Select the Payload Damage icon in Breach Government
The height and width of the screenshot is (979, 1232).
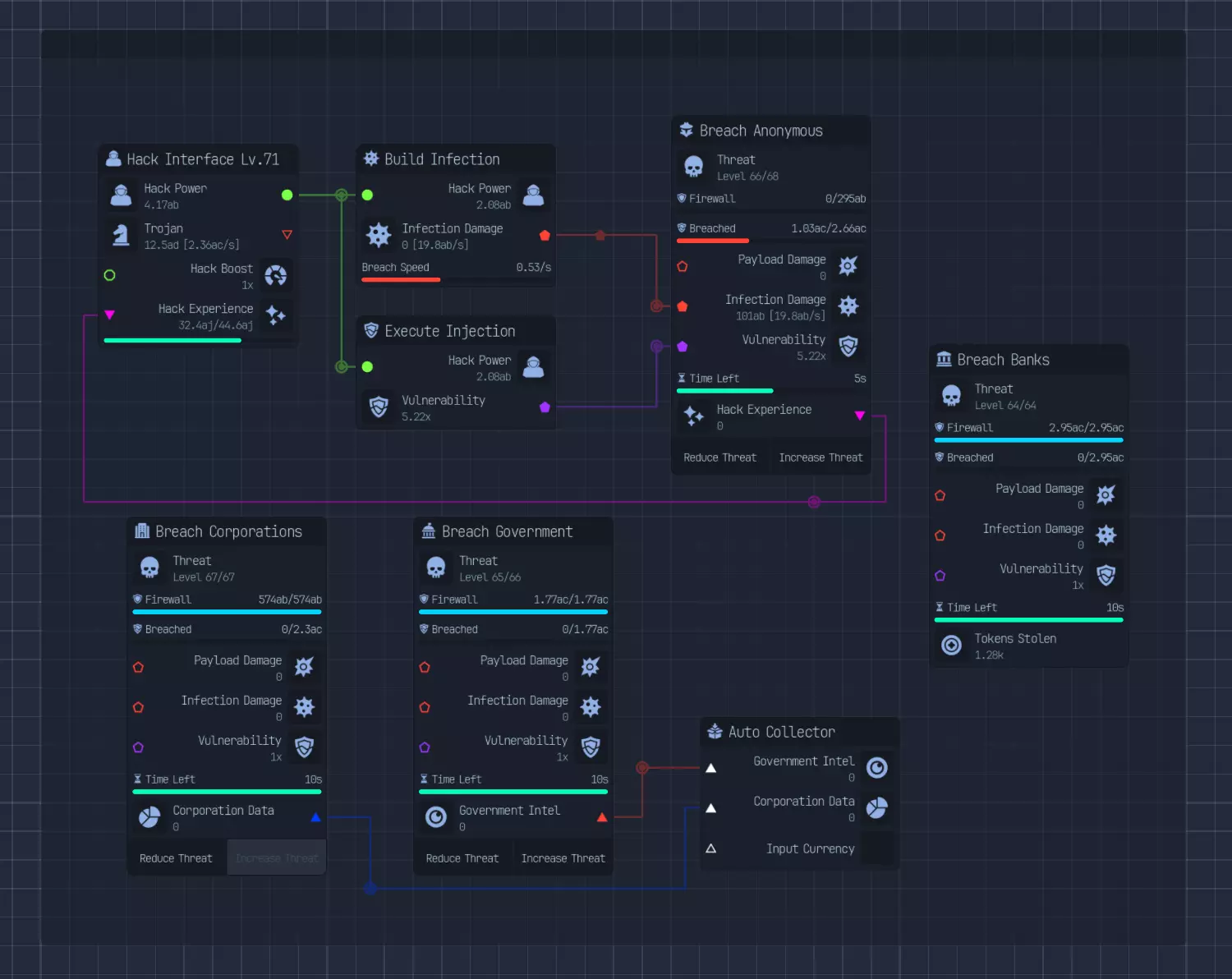pyautogui.click(x=591, y=667)
